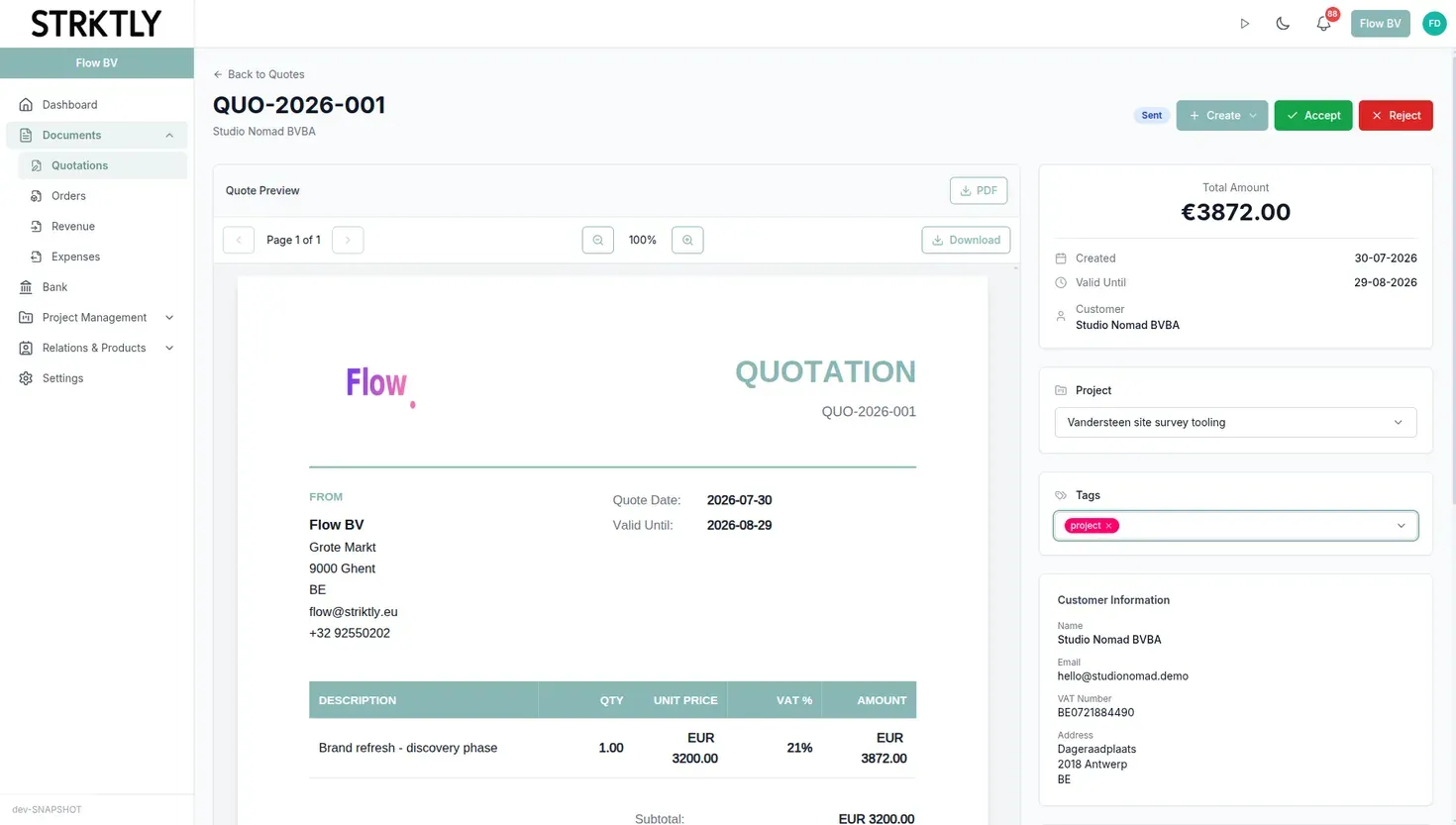1456x825 pixels.
Task: Go to previous page of preview
Action: 239,240
